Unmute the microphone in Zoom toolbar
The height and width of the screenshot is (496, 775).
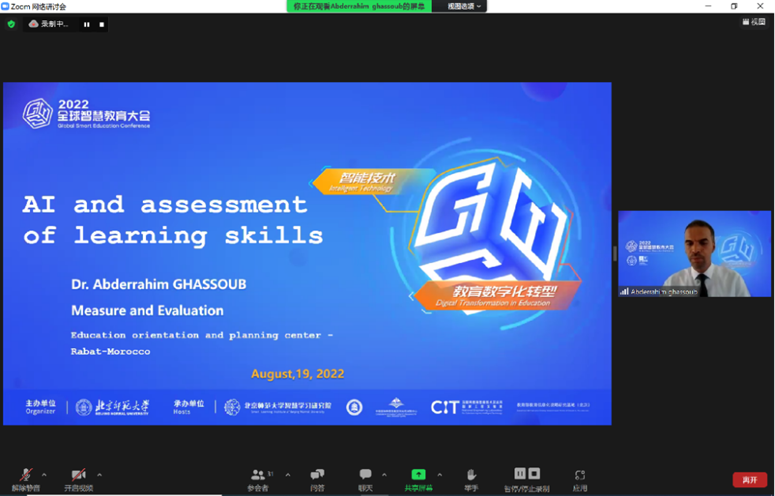coord(26,477)
